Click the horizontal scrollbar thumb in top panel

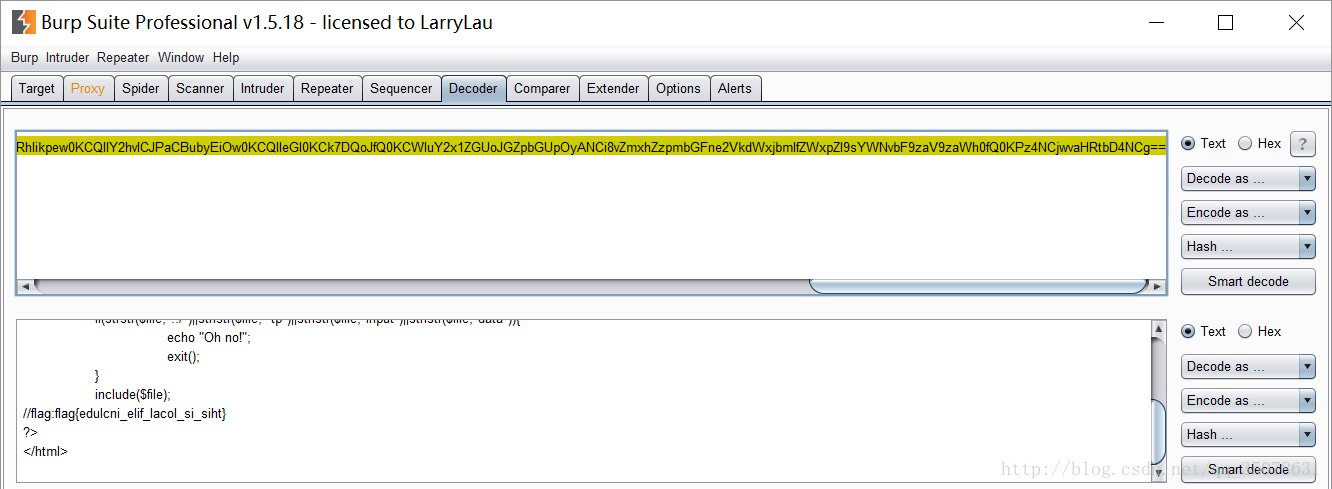click(978, 286)
